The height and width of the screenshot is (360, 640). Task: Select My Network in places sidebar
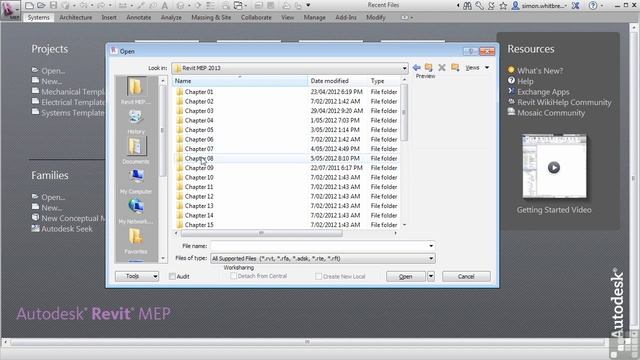pos(136,211)
